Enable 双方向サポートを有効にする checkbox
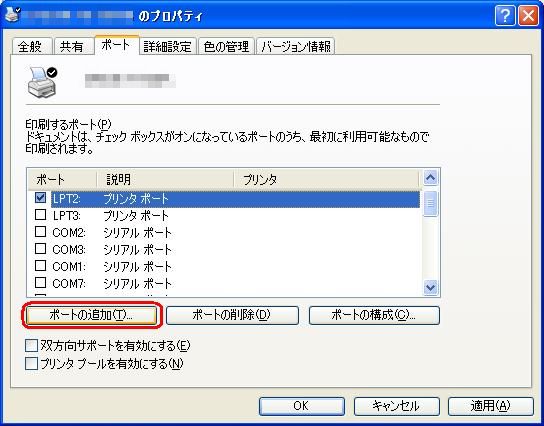 coord(31,346)
